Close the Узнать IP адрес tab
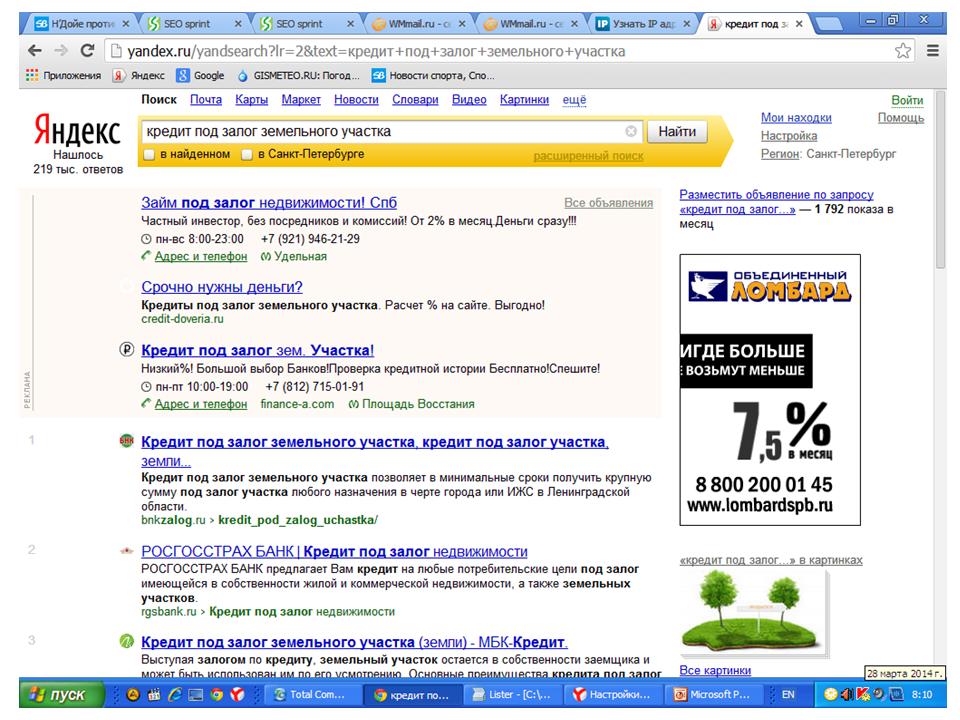 687,24
